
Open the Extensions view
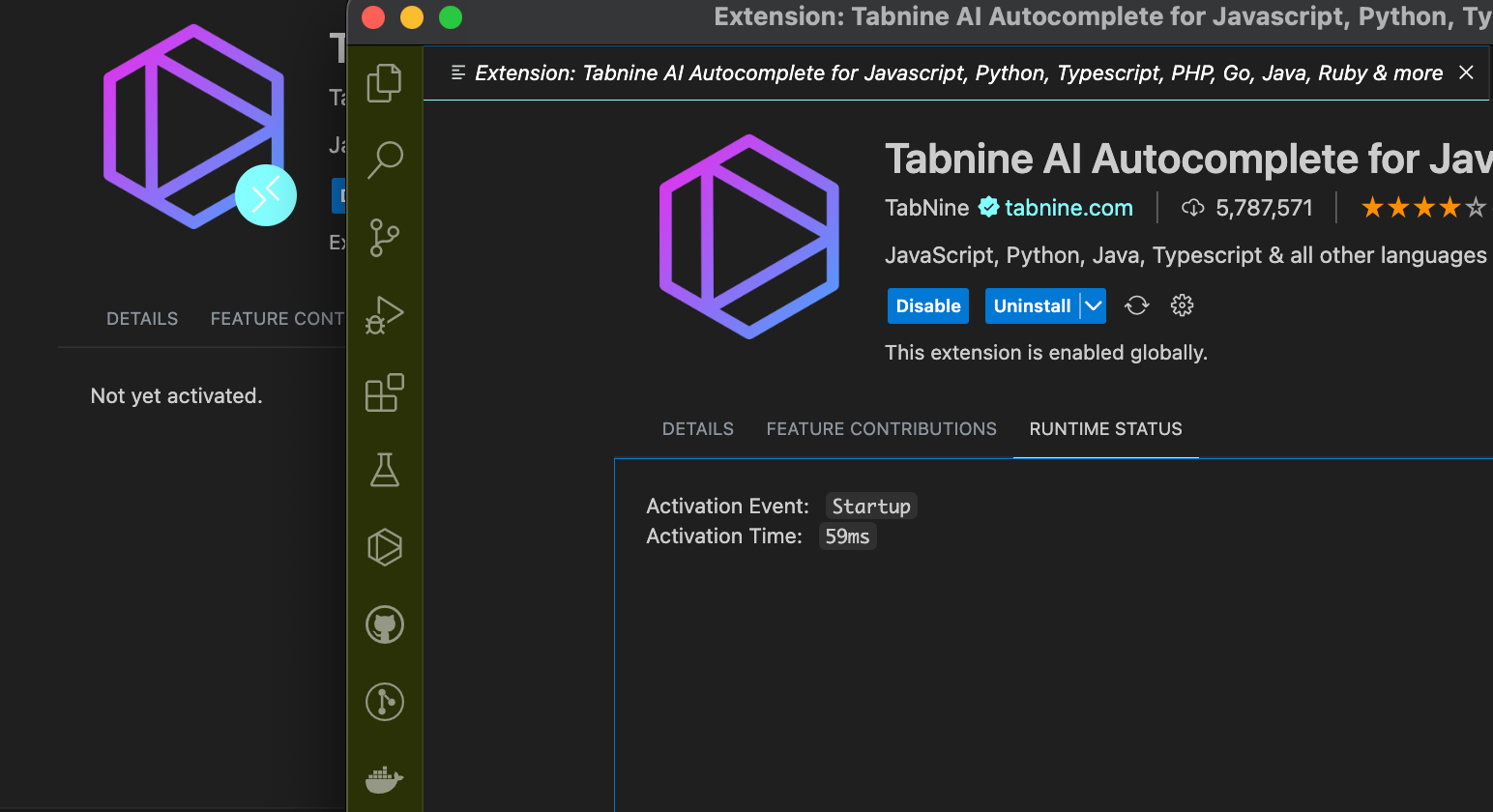[384, 392]
